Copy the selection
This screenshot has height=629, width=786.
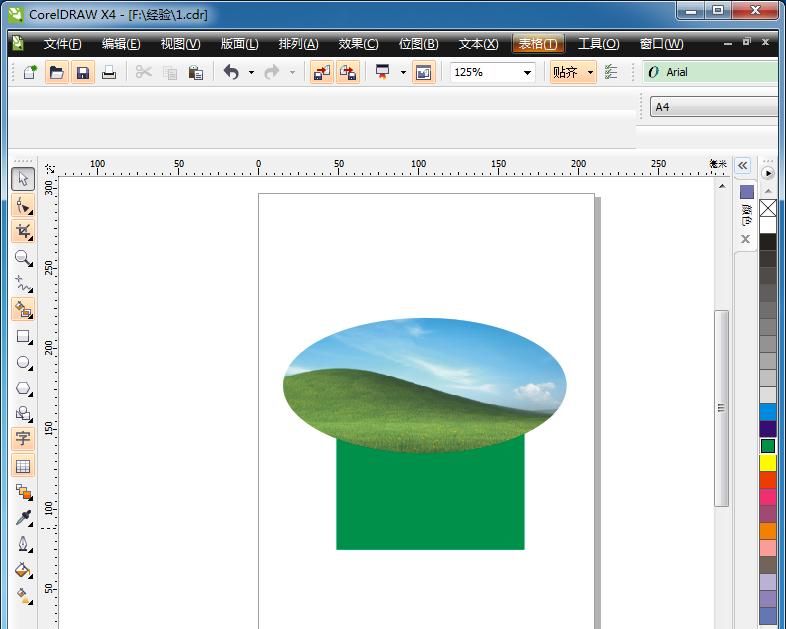point(170,73)
